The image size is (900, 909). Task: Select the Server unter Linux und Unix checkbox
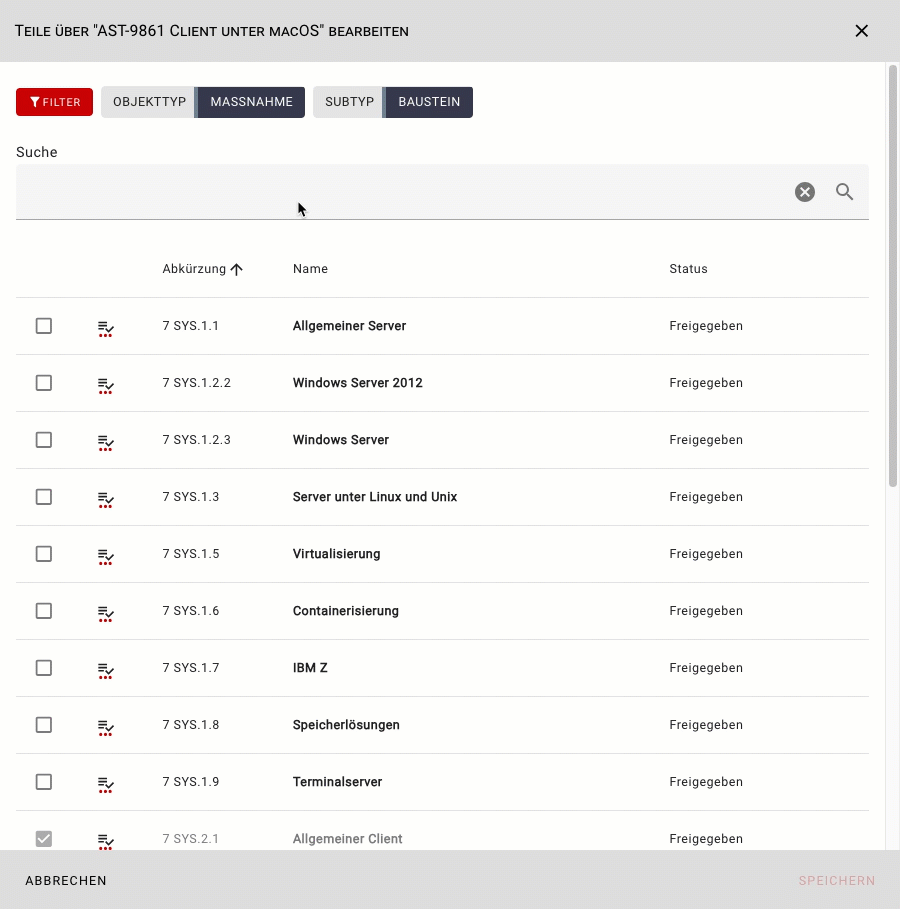pos(44,497)
